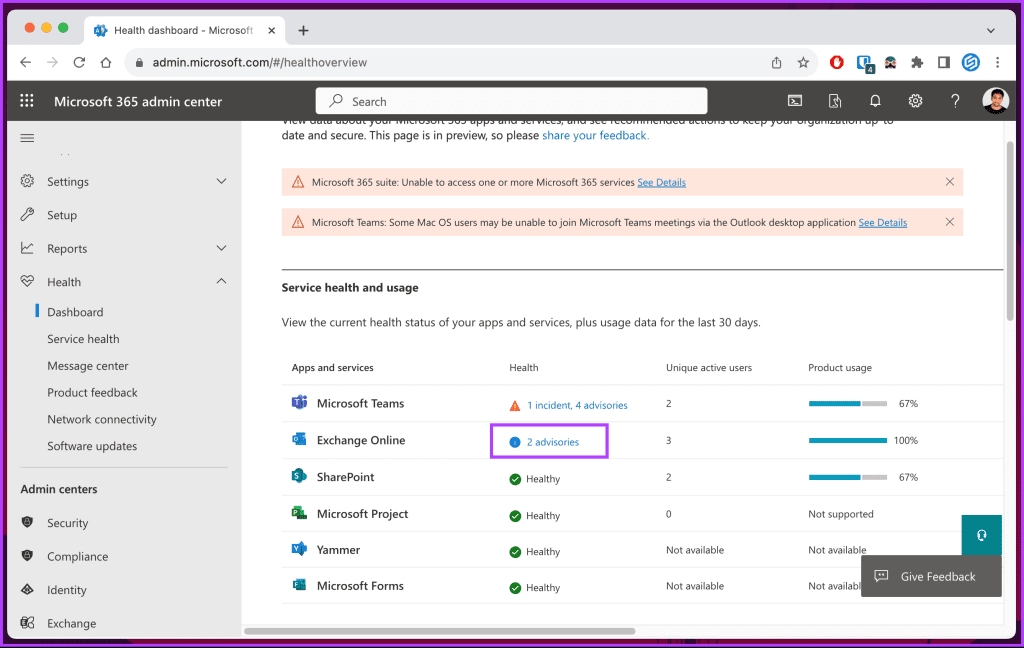The width and height of the screenshot is (1024, 648).
Task: Open the Settings gear in the top bar
Action: 914,100
